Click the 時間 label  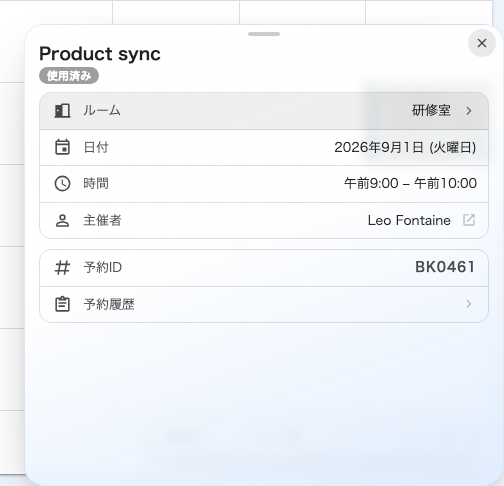[x=96, y=183]
